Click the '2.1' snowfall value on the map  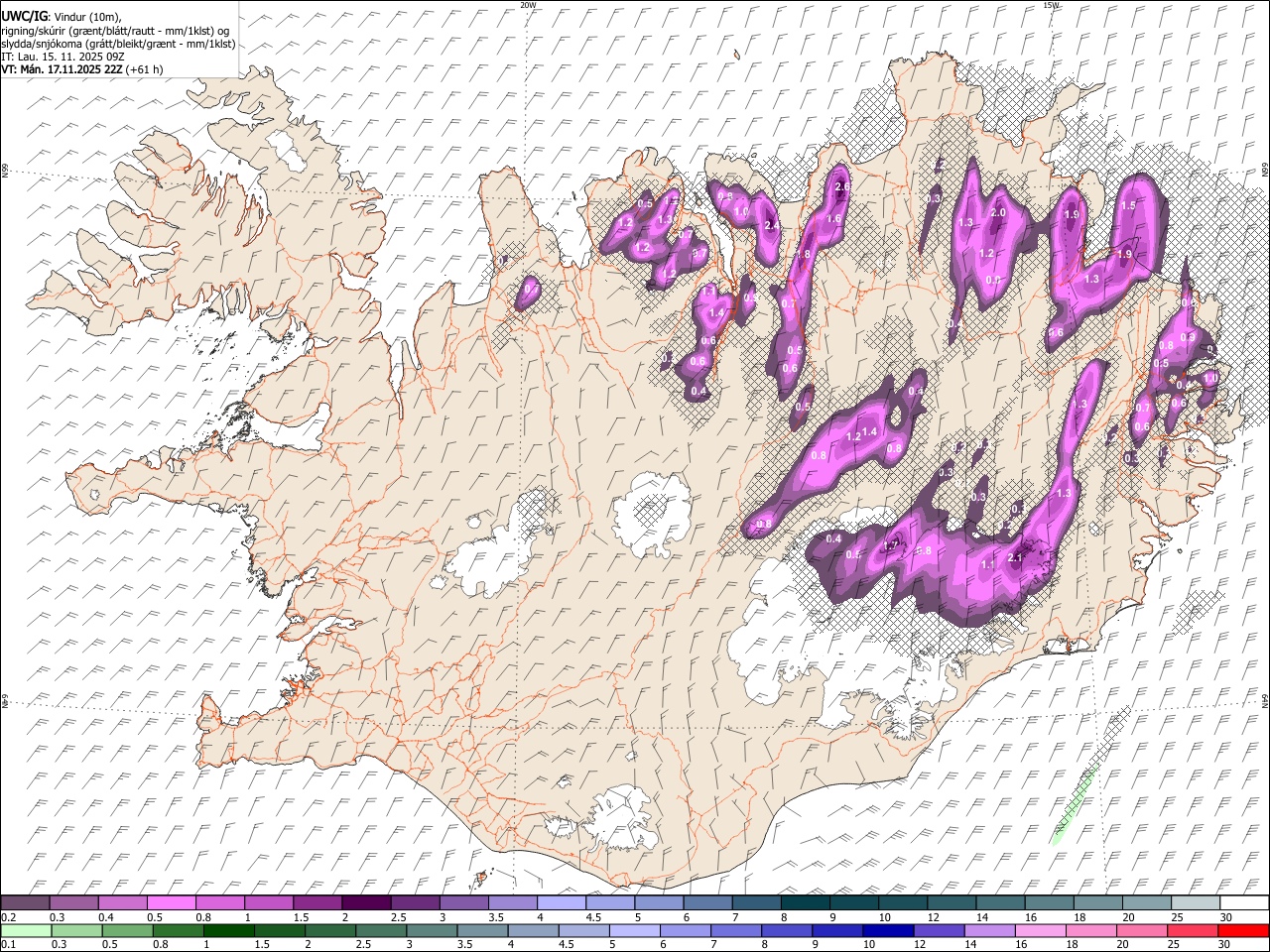(1014, 557)
